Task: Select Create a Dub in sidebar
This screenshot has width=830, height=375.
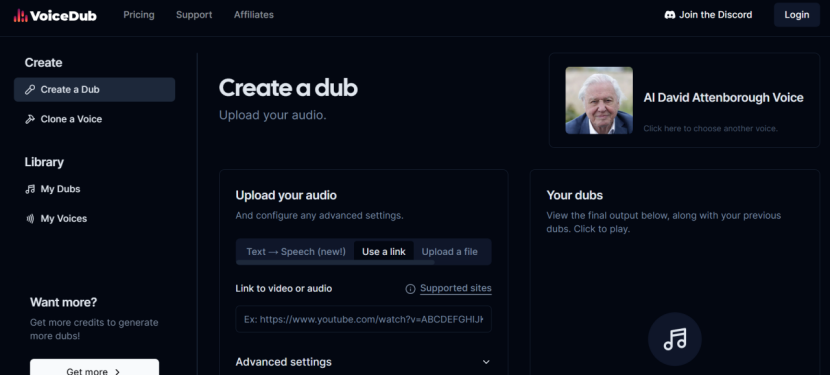Action: coord(94,90)
